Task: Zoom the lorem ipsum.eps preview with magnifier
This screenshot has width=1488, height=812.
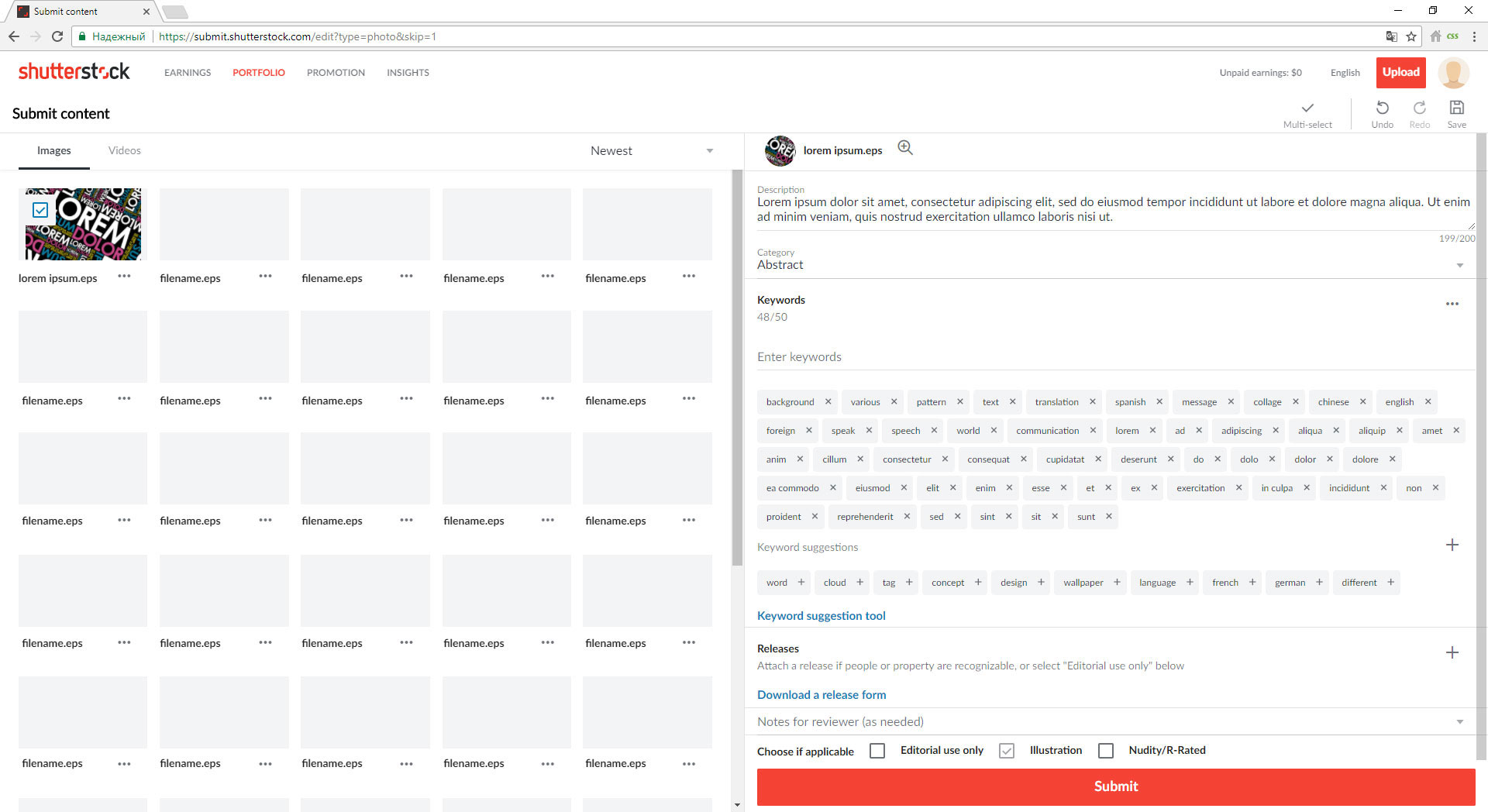Action: point(905,148)
